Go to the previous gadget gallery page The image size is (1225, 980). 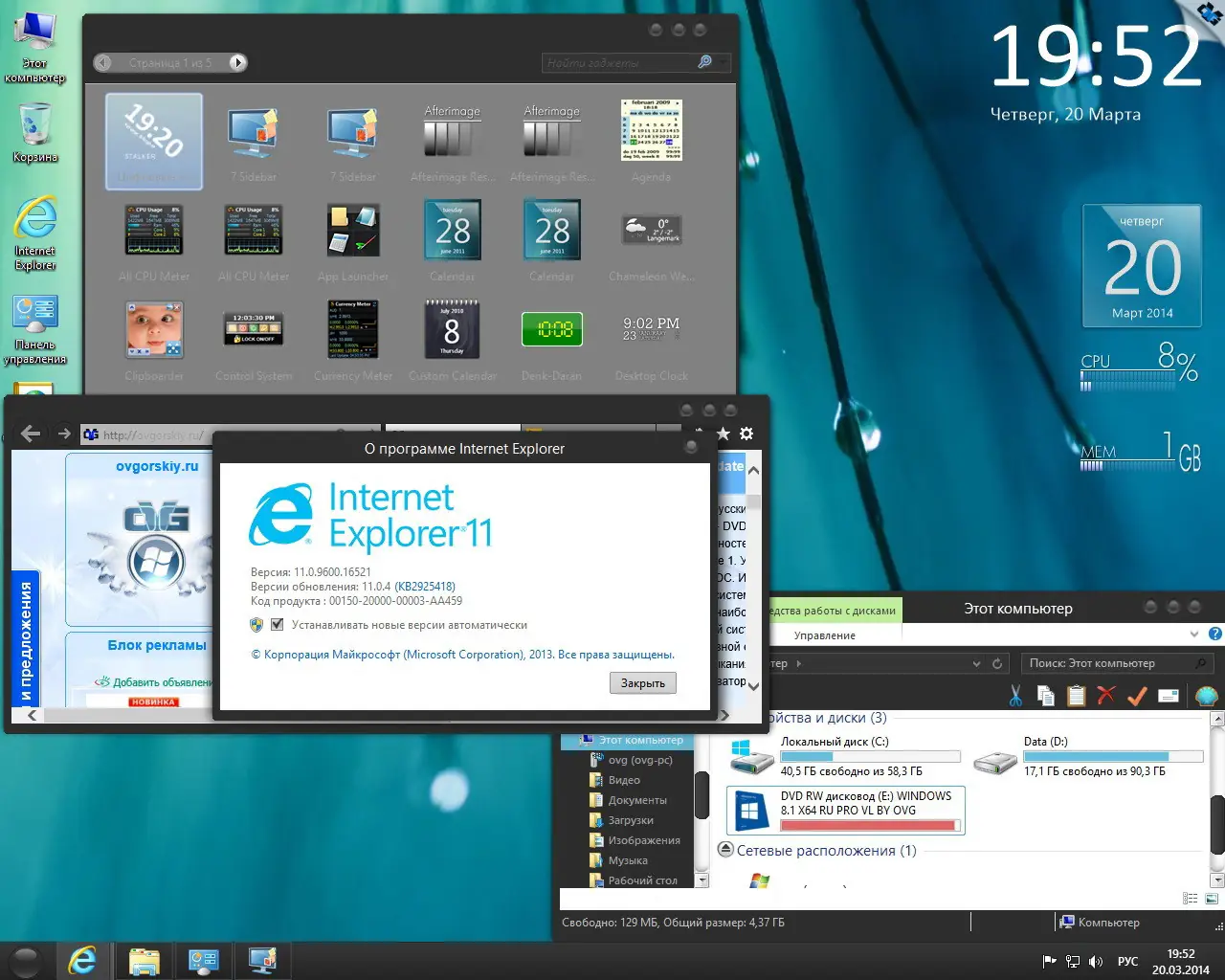[103, 62]
